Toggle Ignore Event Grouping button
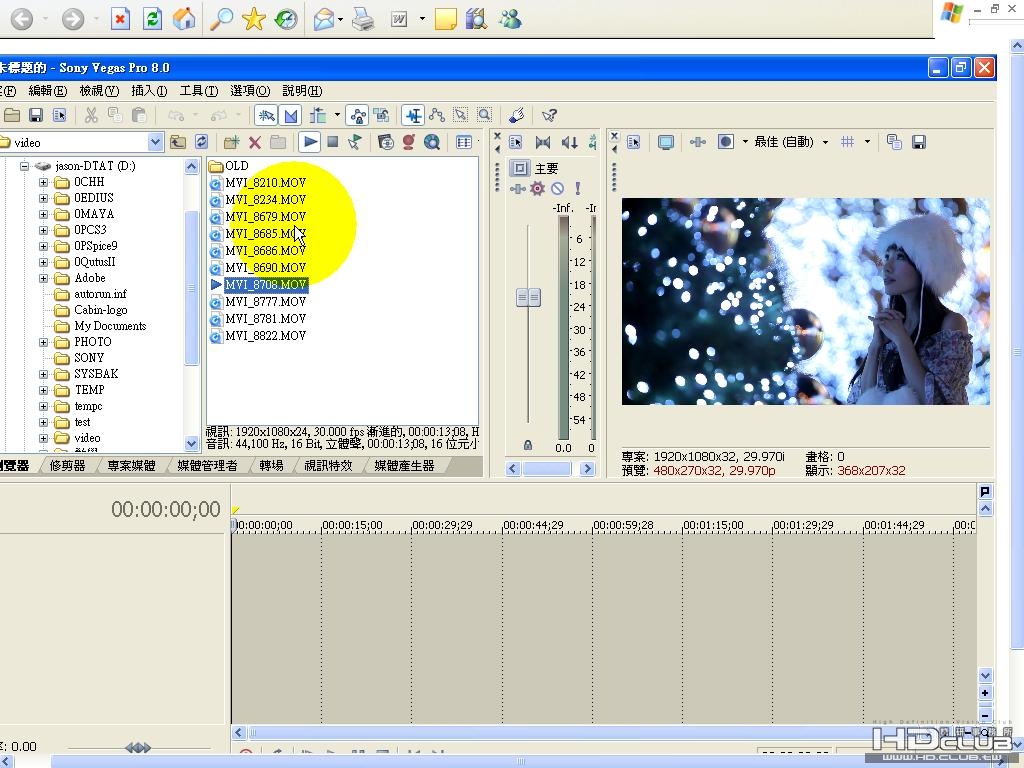The height and width of the screenshot is (768, 1024). 382,116
